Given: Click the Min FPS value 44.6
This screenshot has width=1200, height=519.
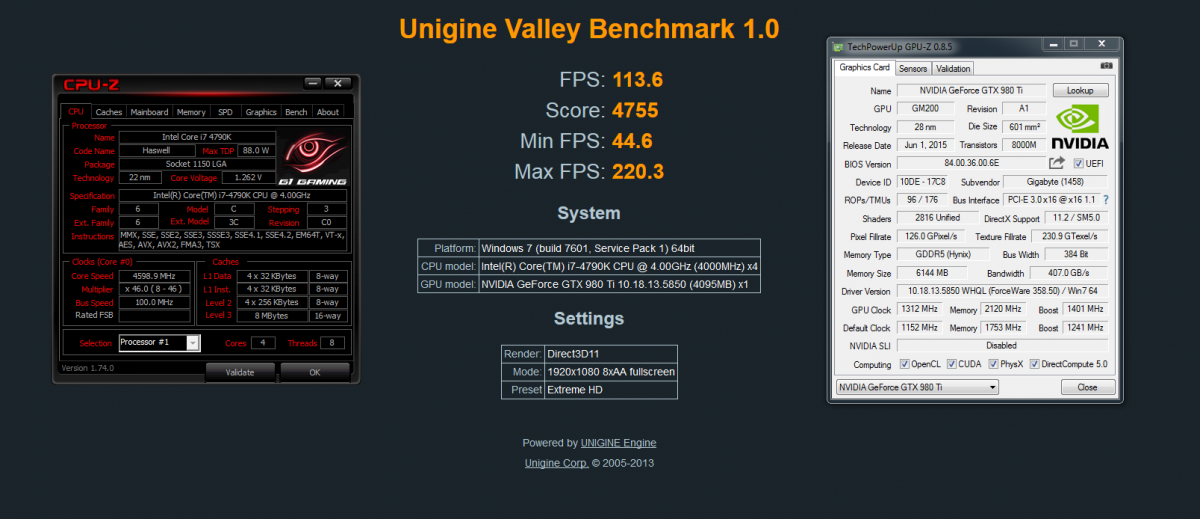Looking at the screenshot, I should point(632,141).
